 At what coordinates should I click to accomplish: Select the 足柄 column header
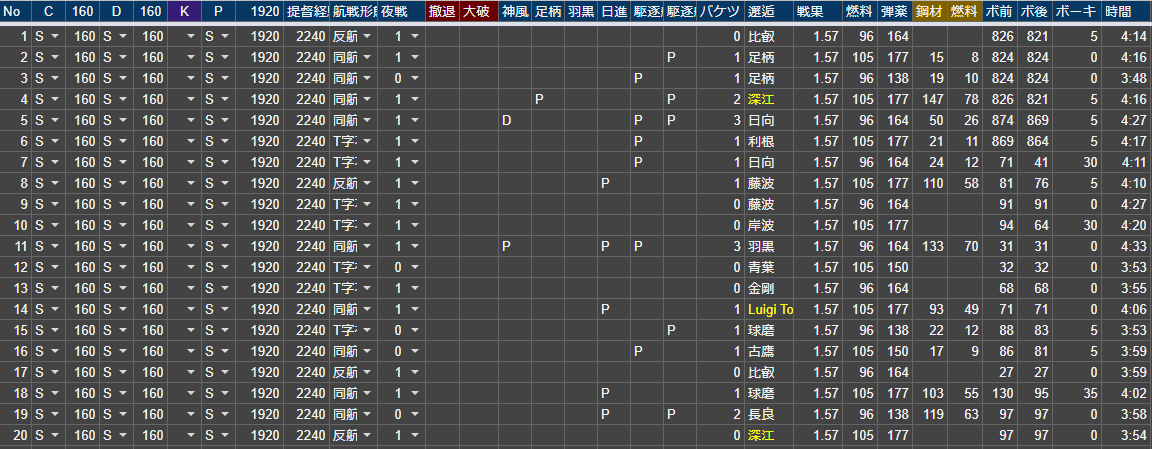pyautogui.click(x=548, y=11)
